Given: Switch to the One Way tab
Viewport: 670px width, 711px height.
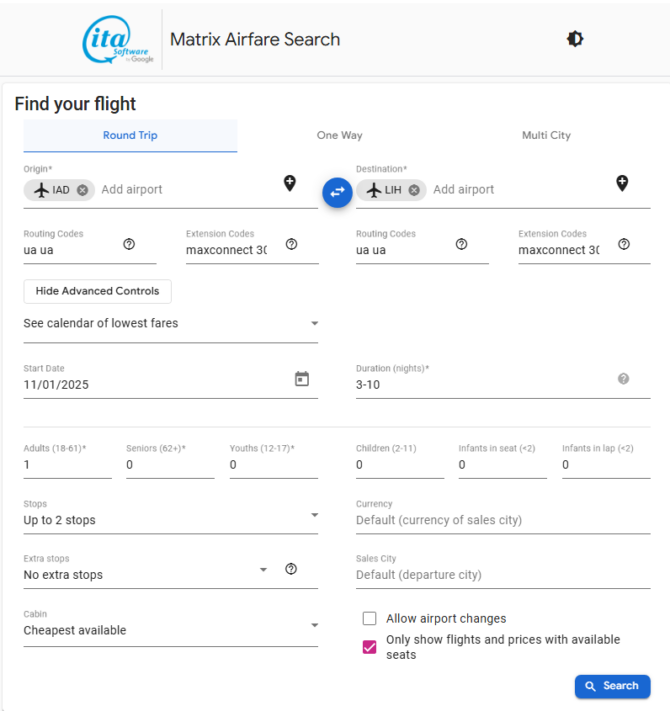Looking at the screenshot, I should click(340, 135).
